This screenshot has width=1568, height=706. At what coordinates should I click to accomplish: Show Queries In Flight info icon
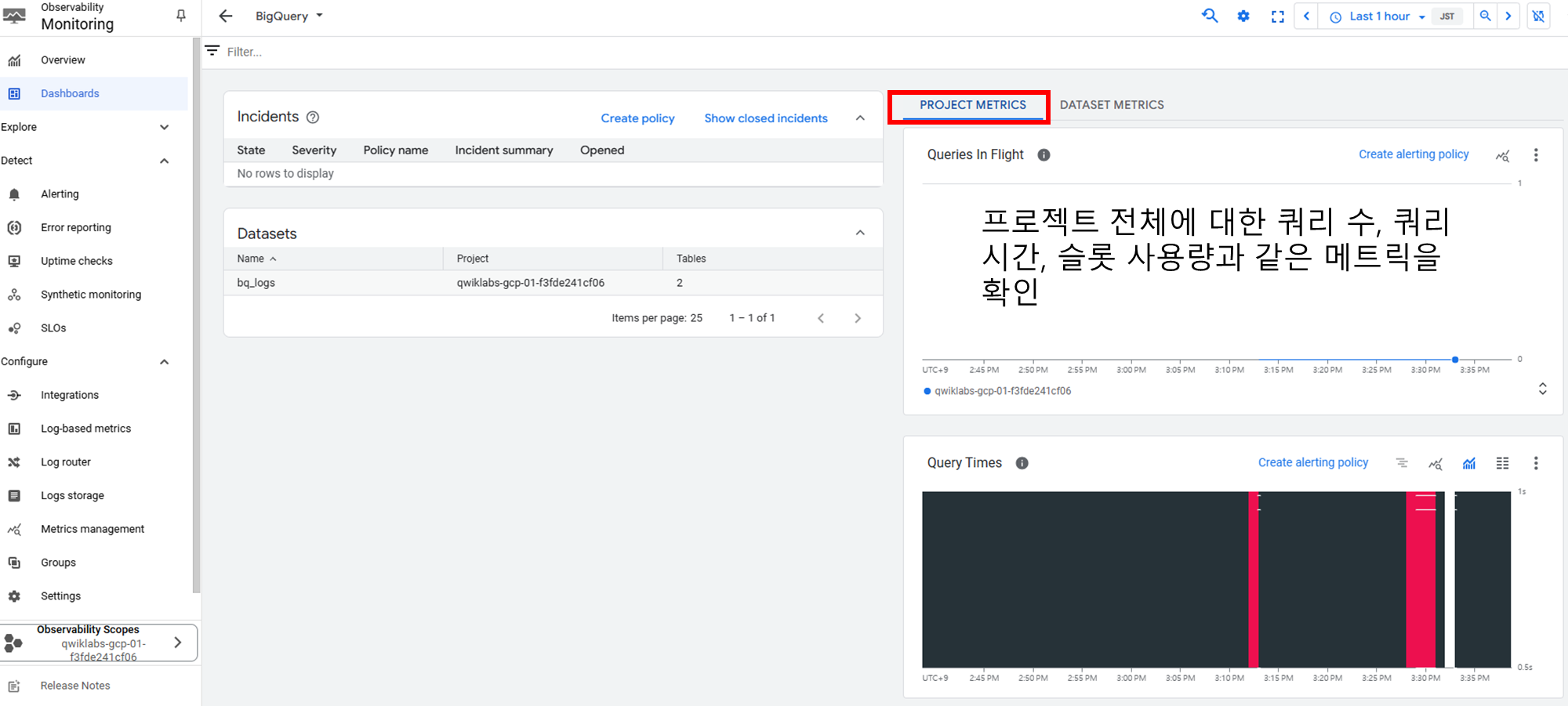pyautogui.click(x=1044, y=155)
